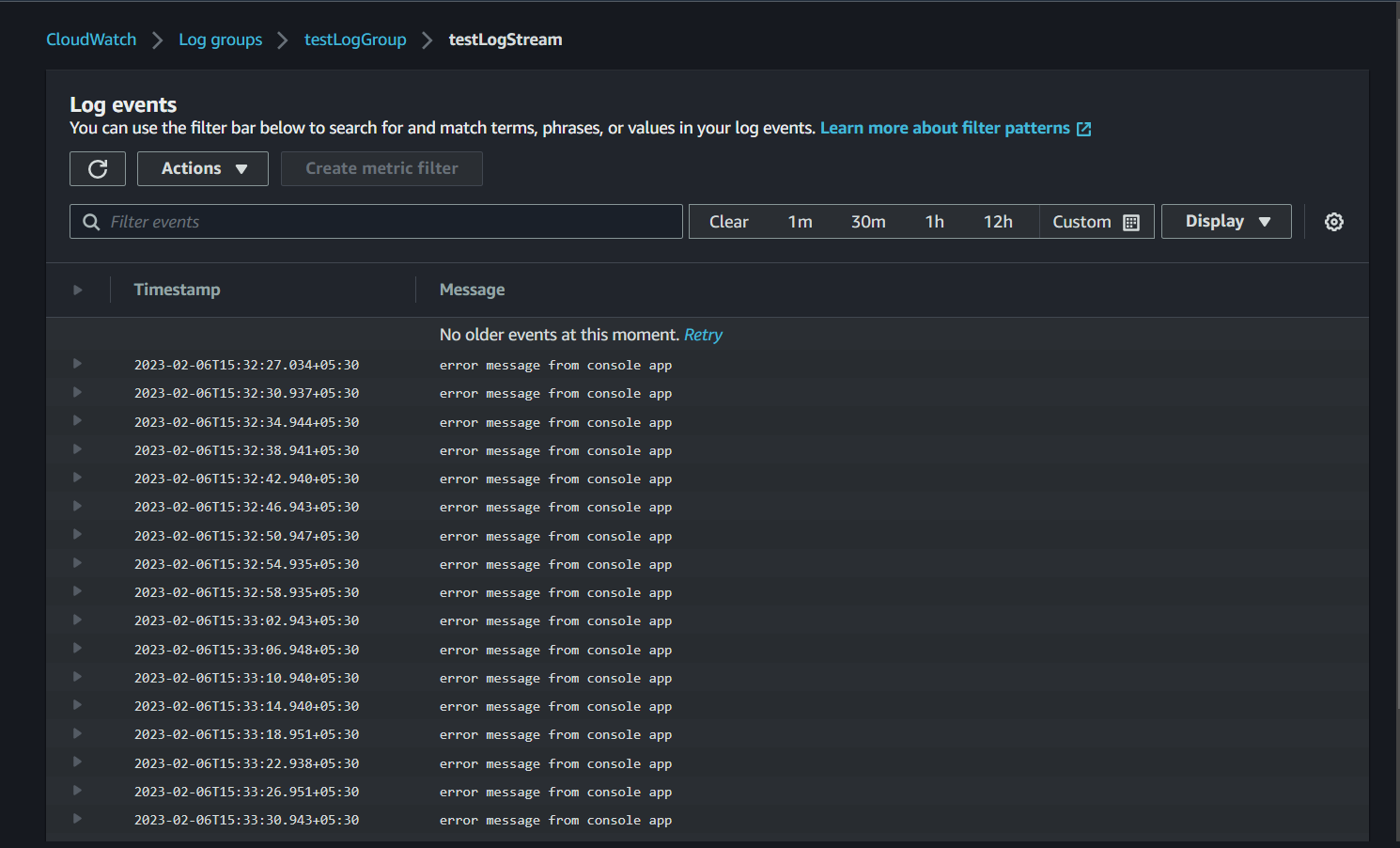This screenshot has height=848, width=1400.
Task: Select timestamp 2023-02-06T15:33:30.943+05:30
Action: (x=246, y=820)
